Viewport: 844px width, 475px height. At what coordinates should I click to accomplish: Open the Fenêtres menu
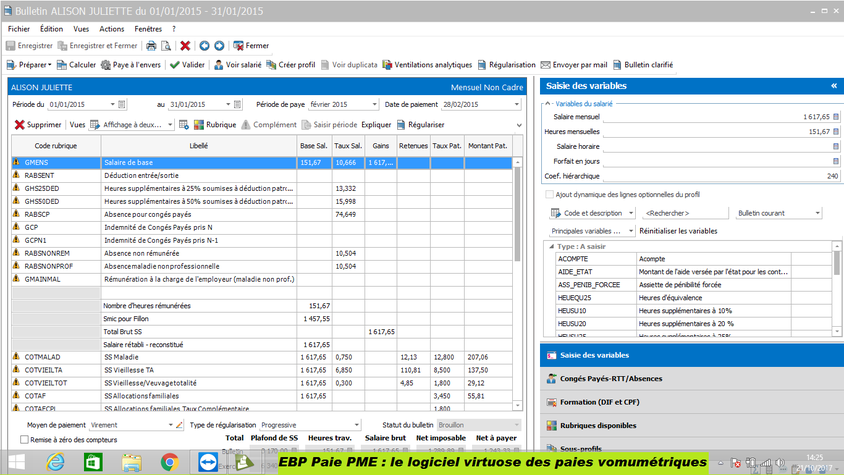click(148, 29)
